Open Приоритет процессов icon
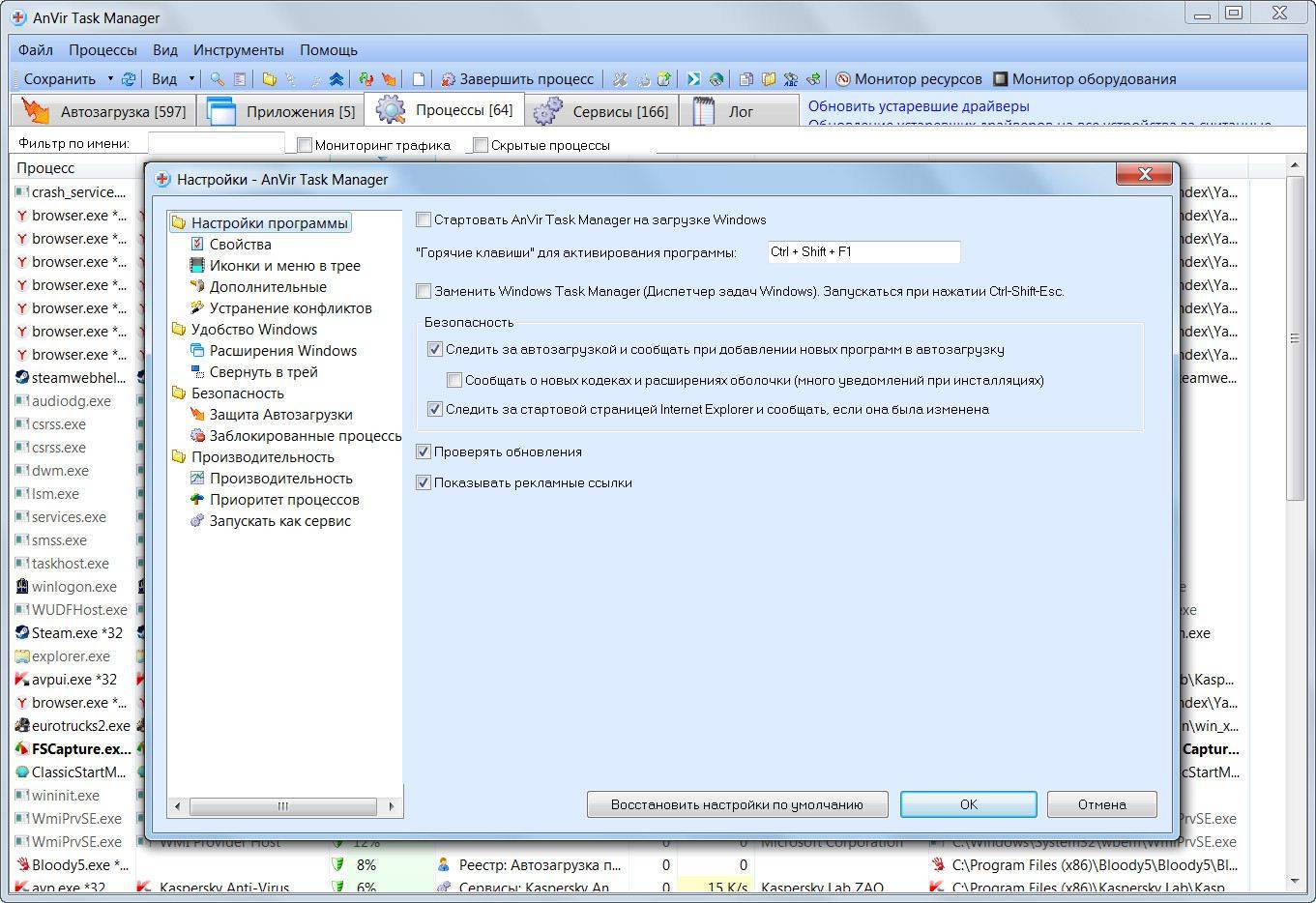 197,500
